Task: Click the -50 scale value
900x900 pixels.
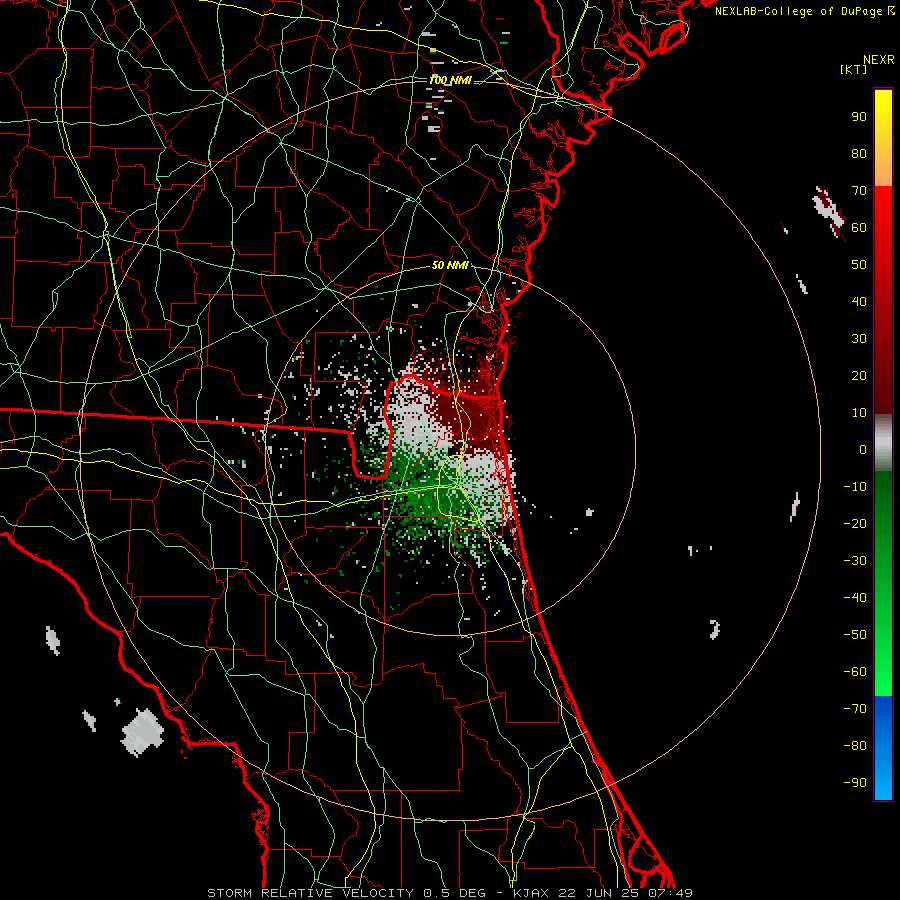Action: point(855,635)
